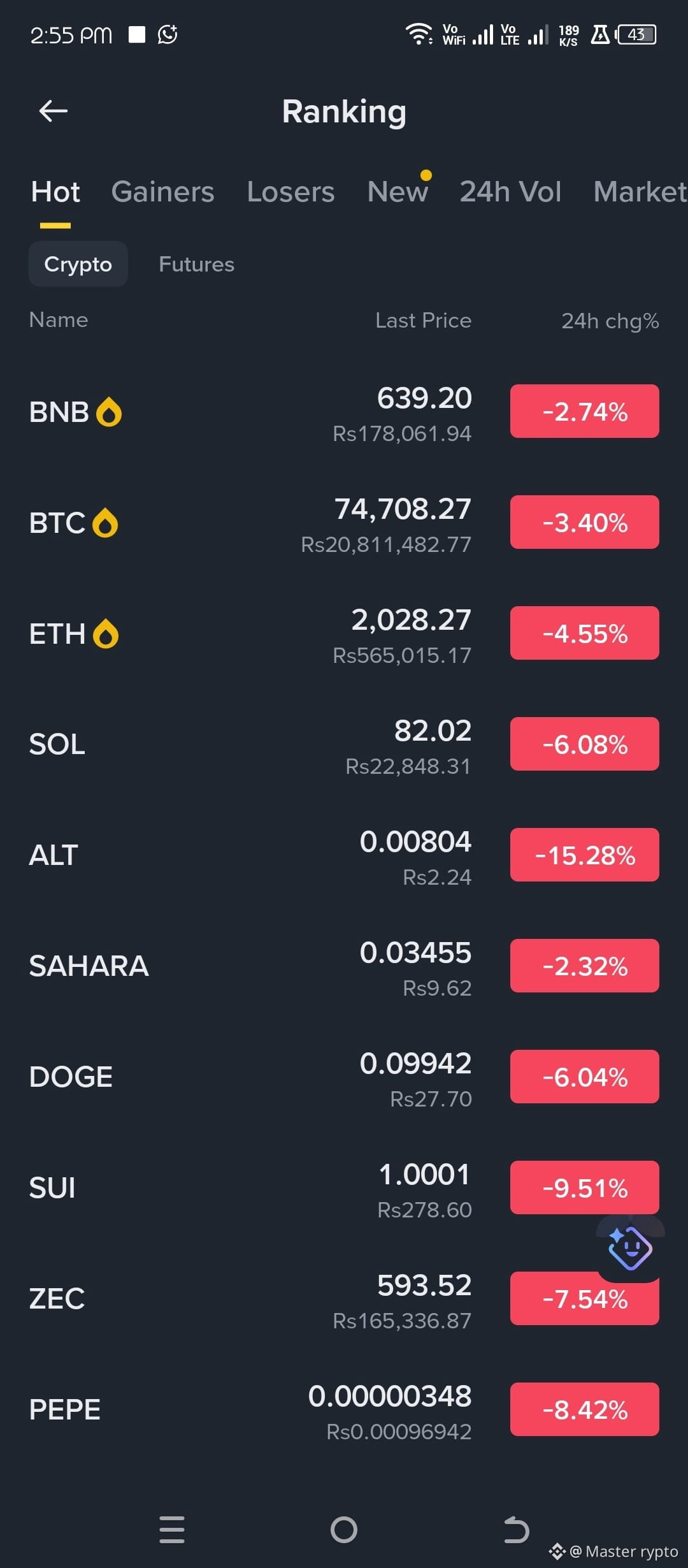Screen dimensions: 688x1568
Task: Switch to the Losers tab
Action: [290, 192]
